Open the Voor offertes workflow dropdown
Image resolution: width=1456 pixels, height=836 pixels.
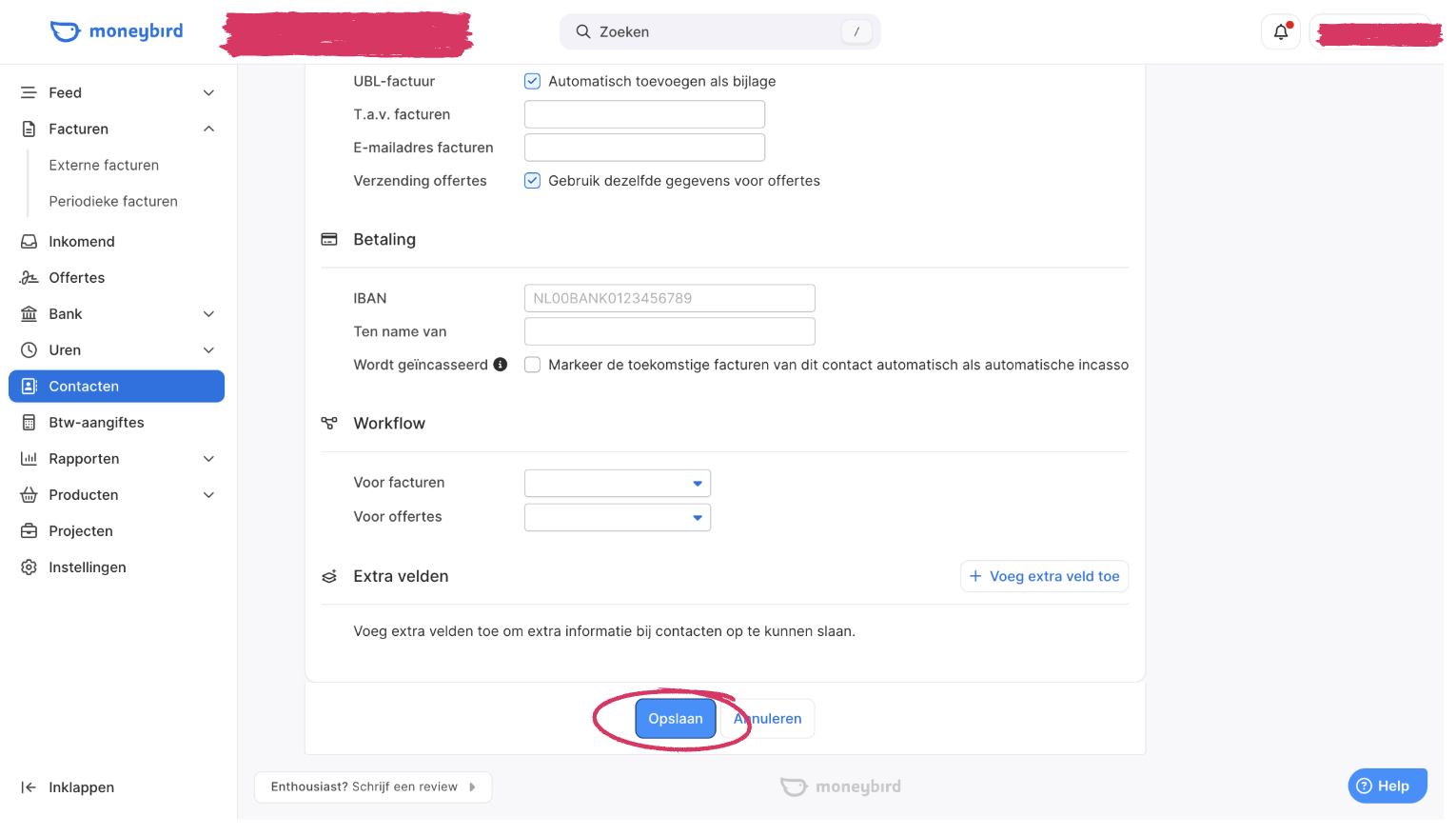click(618, 518)
